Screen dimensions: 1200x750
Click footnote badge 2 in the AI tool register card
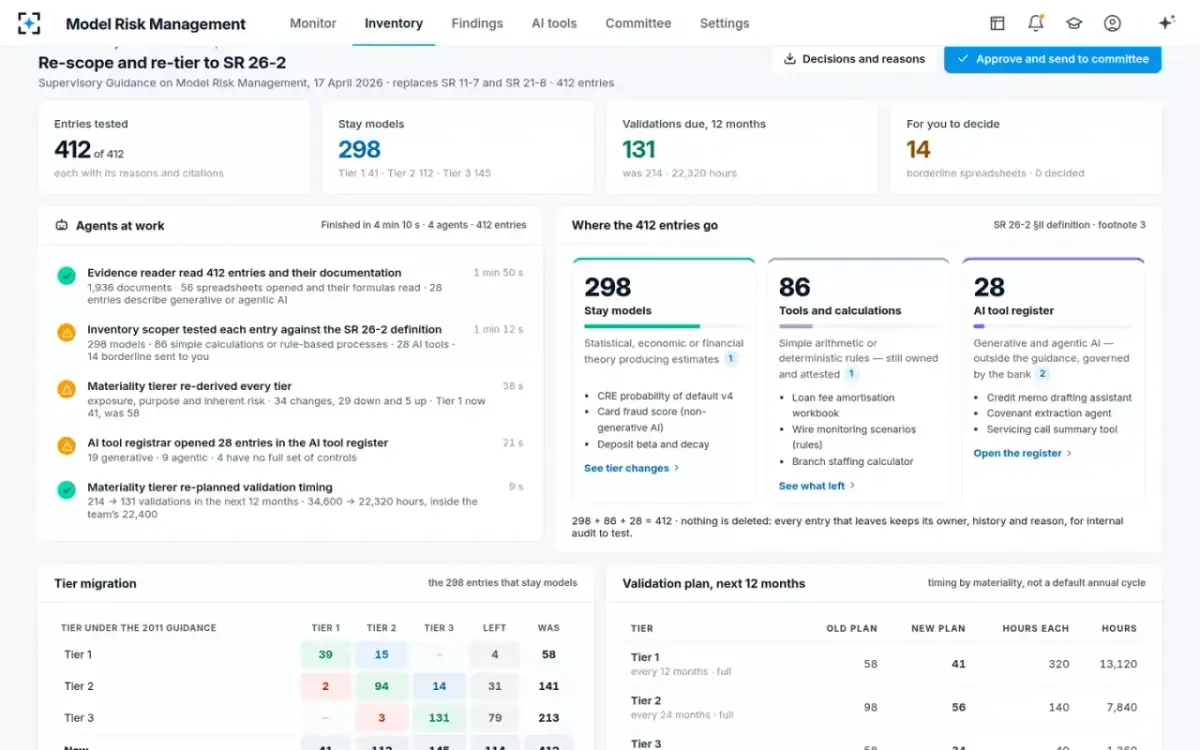tap(1042, 374)
